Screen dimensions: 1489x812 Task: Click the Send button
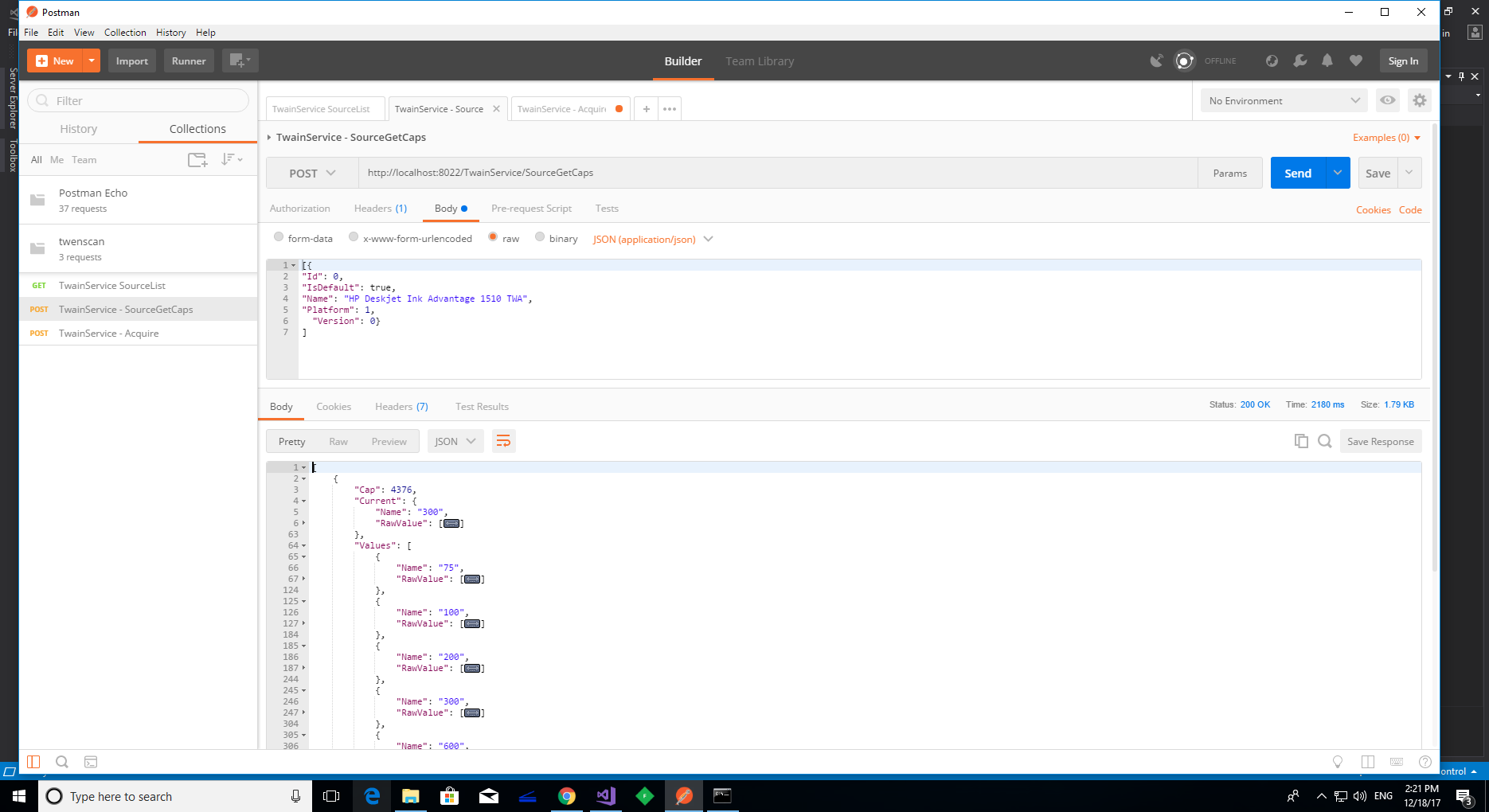click(1297, 173)
